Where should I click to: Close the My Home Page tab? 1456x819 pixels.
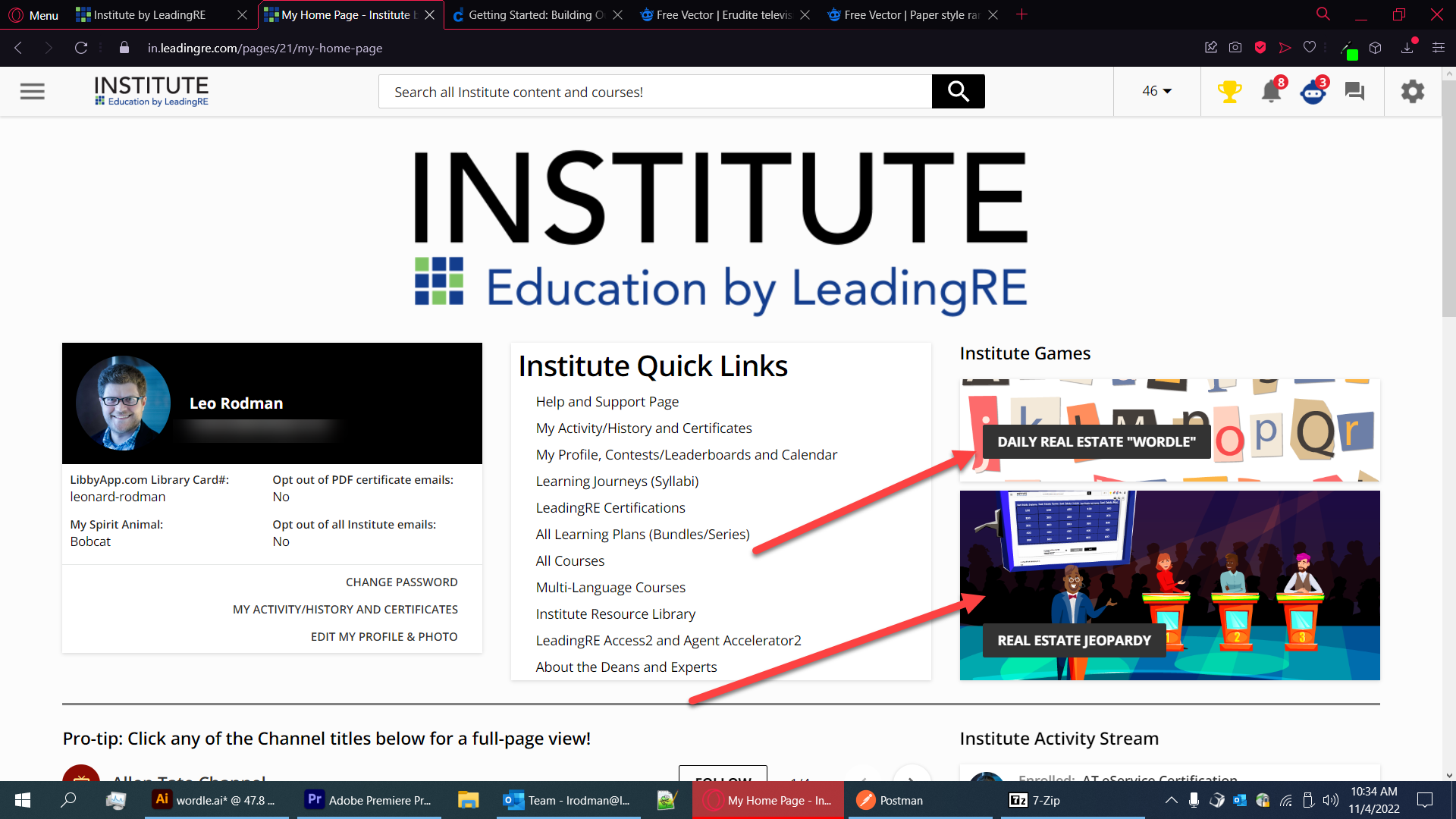pyautogui.click(x=430, y=14)
